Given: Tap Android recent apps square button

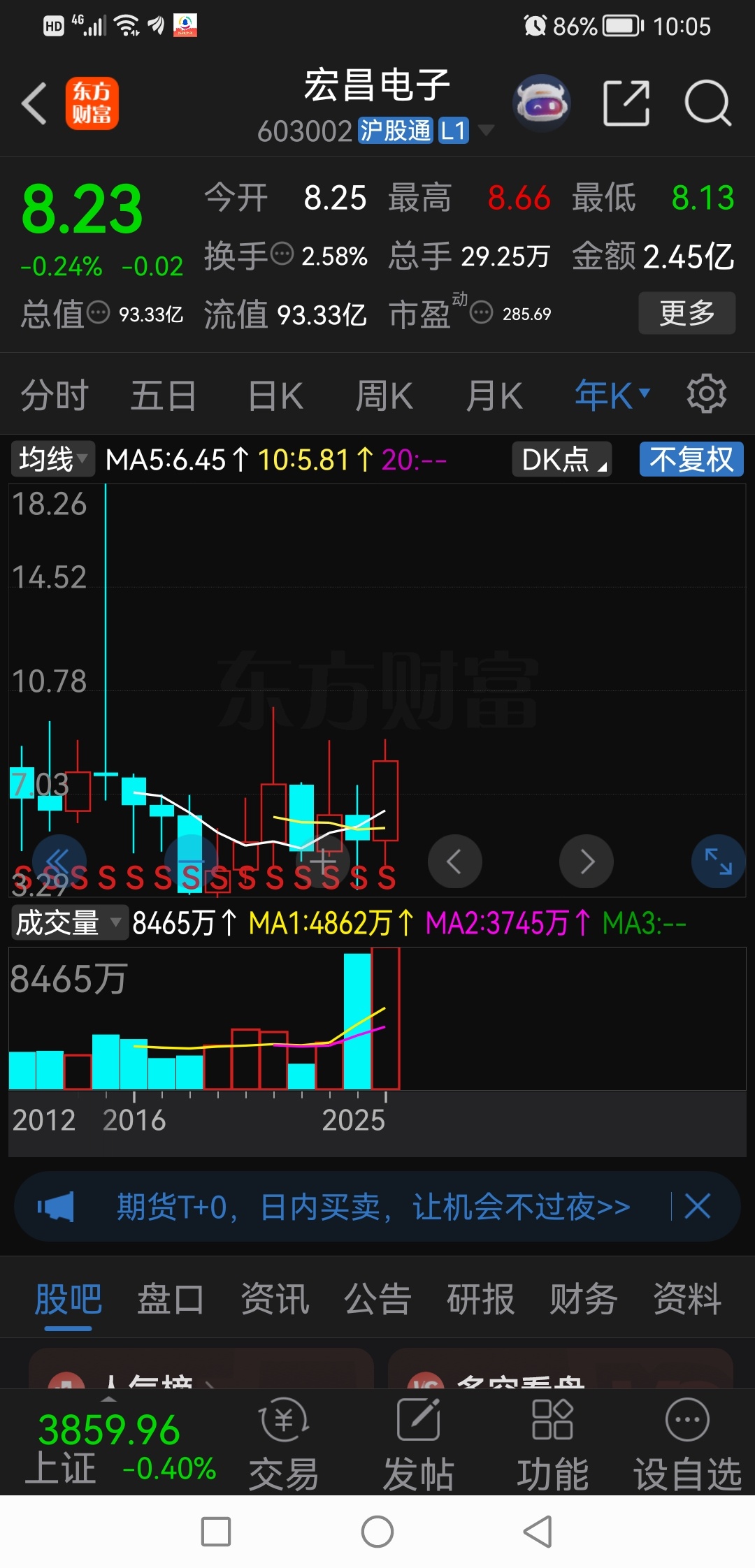Looking at the screenshot, I should [x=216, y=1532].
